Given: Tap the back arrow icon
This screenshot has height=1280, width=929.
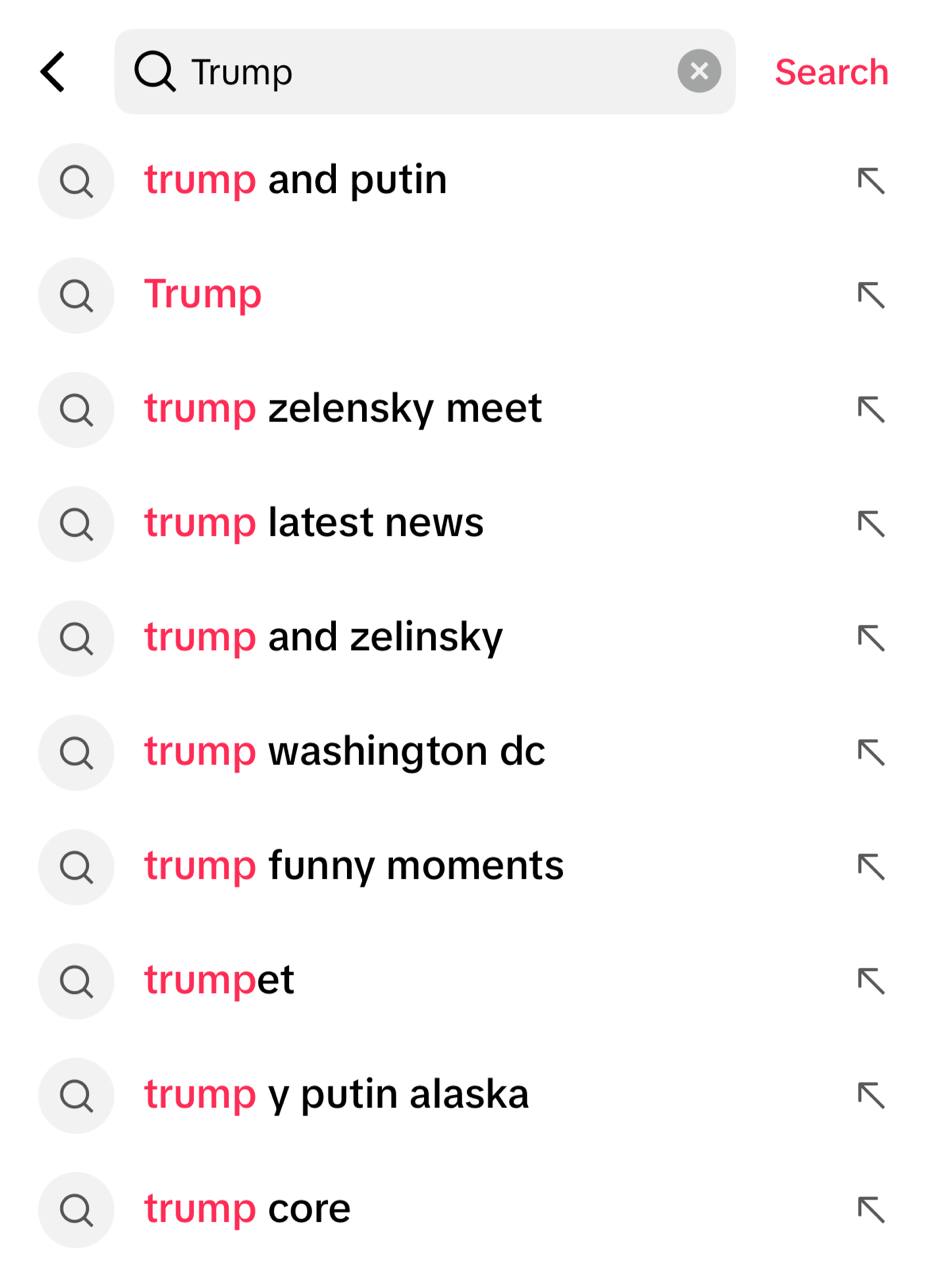Looking at the screenshot, I should coord(54,72).
